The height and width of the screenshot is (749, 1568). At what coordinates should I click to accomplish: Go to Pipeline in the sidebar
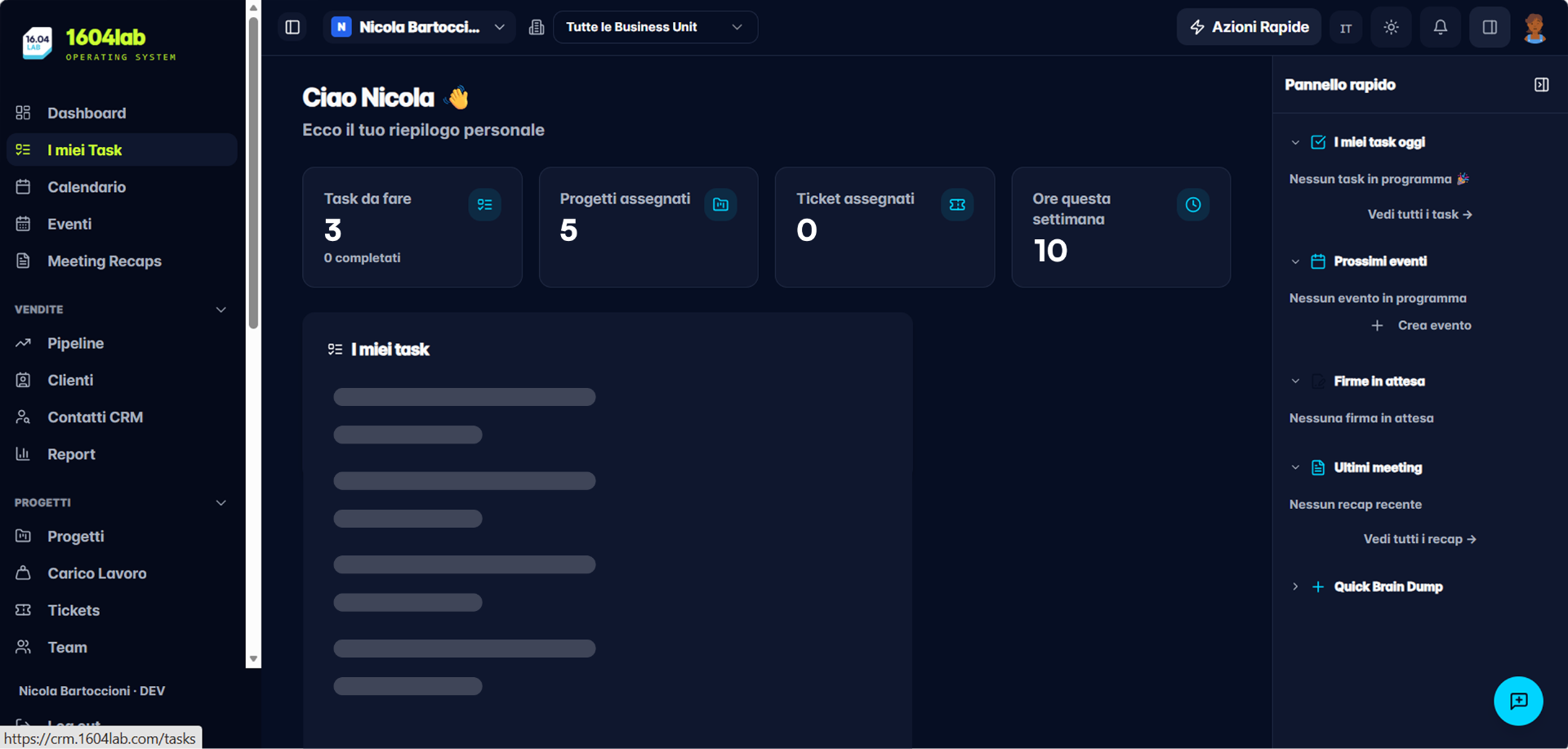tap(75, 343)
